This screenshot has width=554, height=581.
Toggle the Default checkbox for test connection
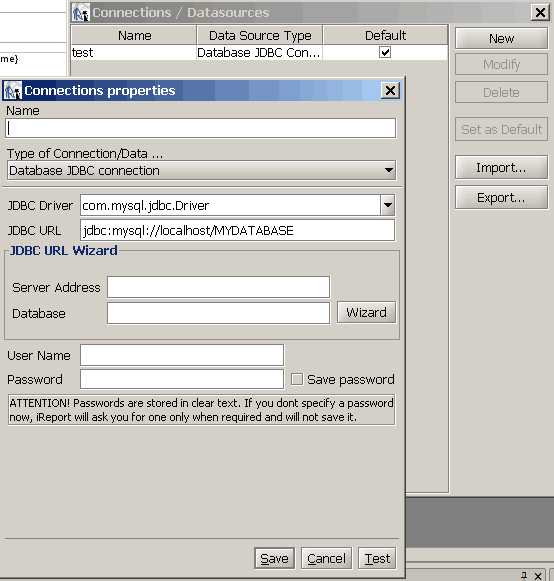(x=385, y=52)
